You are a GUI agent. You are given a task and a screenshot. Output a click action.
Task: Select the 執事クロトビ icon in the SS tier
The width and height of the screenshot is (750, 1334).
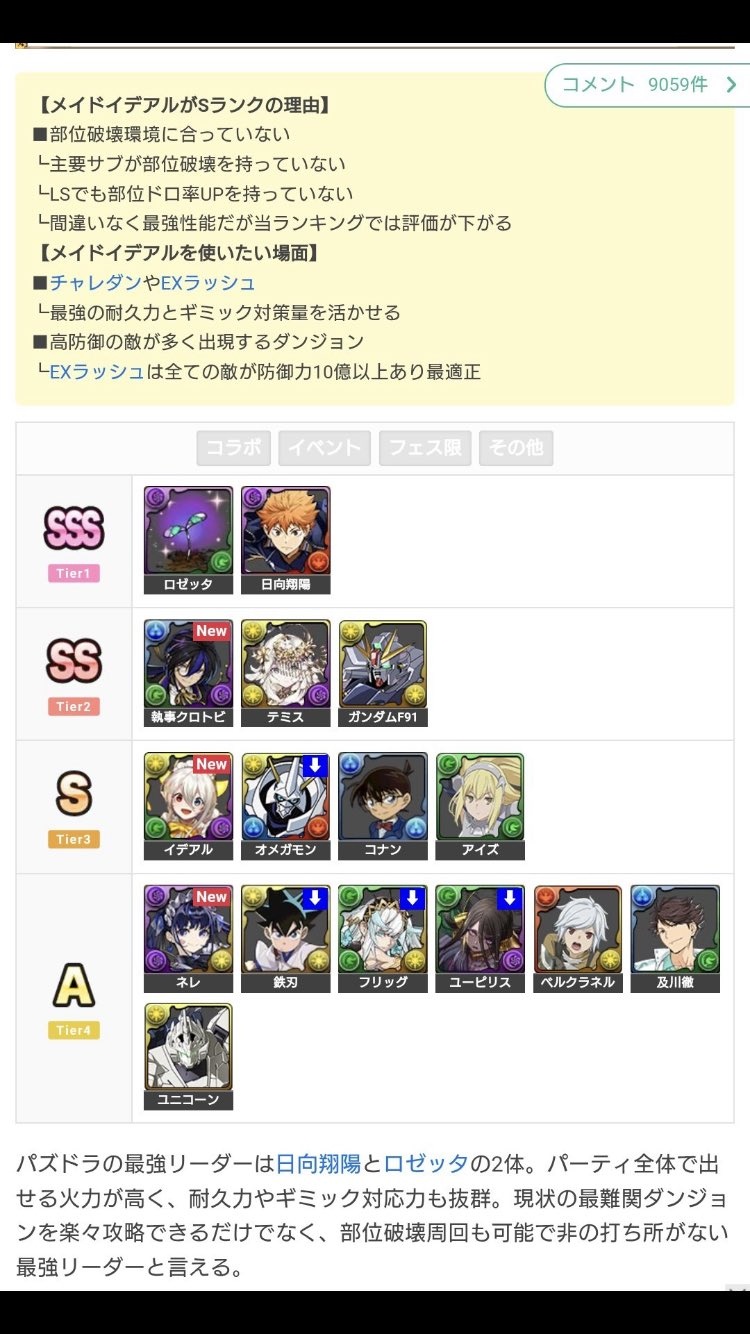[x=188, y=673]
